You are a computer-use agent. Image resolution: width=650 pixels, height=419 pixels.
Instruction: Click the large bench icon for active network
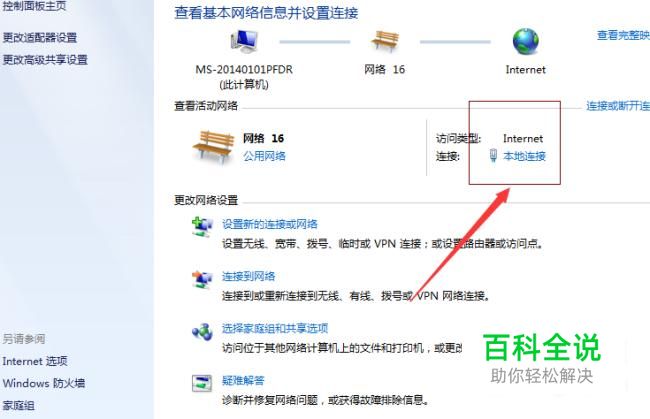click(x=213, y=147)
